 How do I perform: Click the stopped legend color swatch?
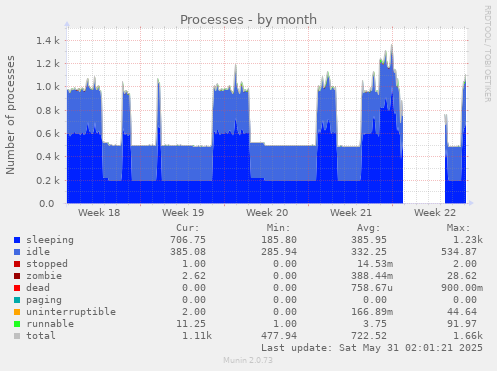[17, 264]
